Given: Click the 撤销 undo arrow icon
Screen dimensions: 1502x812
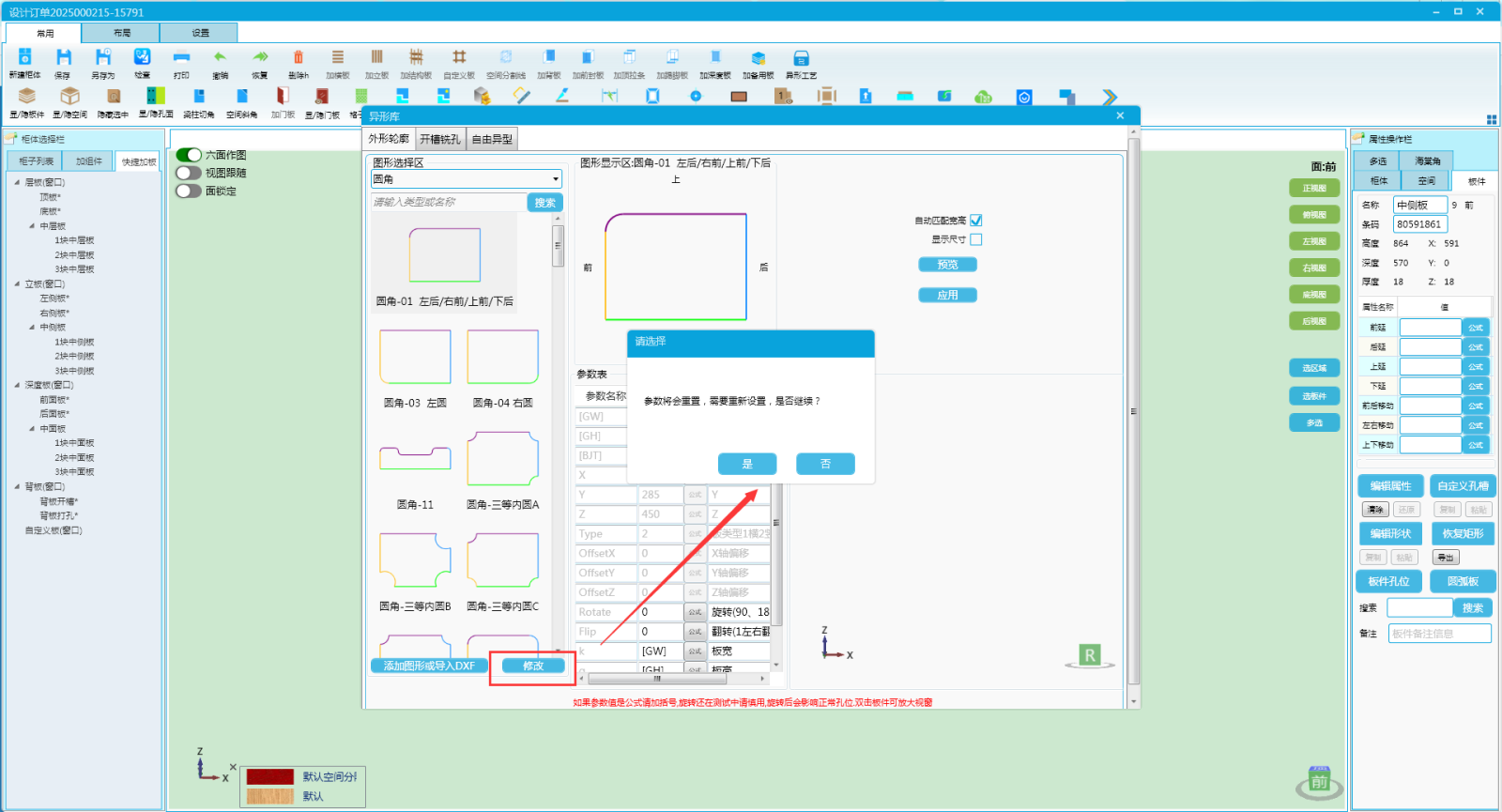Looking at the screenshot, I should click(220, 59).
